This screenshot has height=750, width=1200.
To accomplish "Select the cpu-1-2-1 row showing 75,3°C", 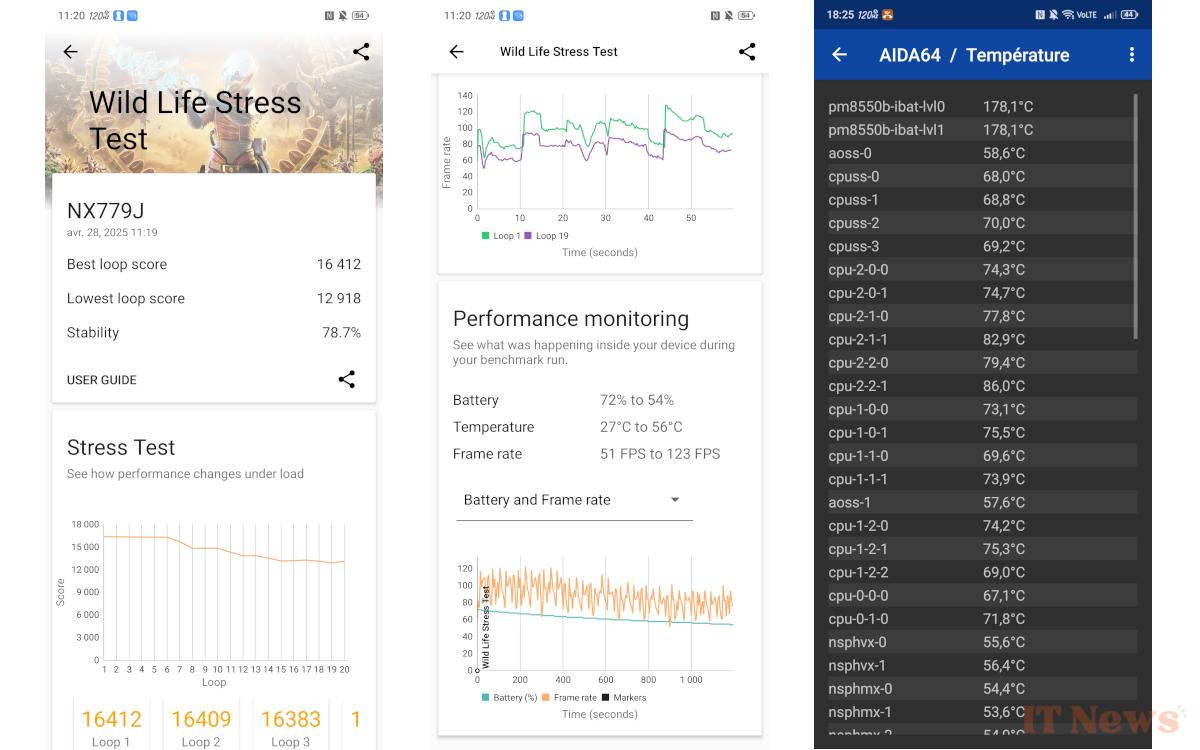I will (981, 549).
